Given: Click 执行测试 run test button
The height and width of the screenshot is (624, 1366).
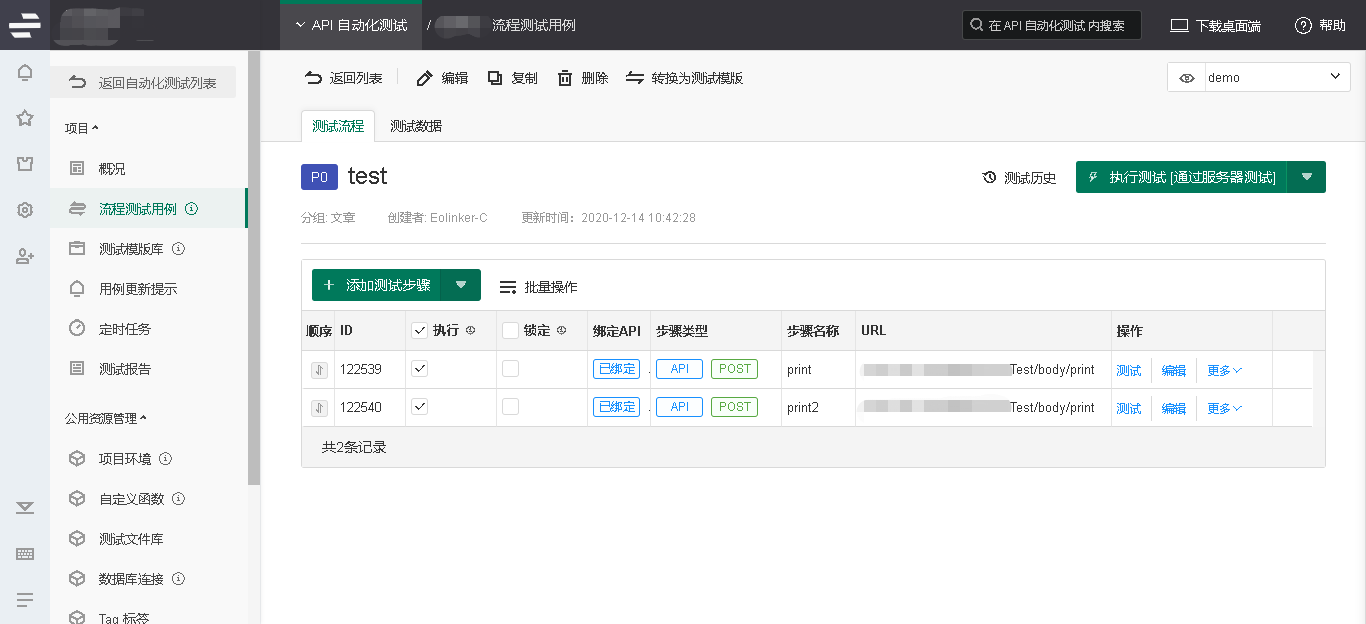Looking at the screenshot, I should click(x=1181, y=177).
